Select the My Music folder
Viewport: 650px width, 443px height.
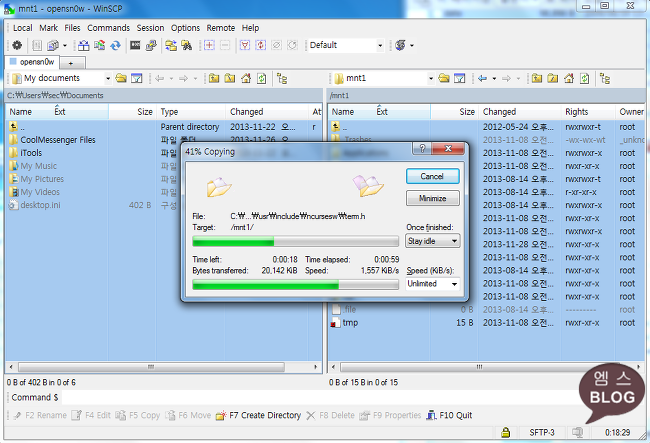tap(39, 166)
